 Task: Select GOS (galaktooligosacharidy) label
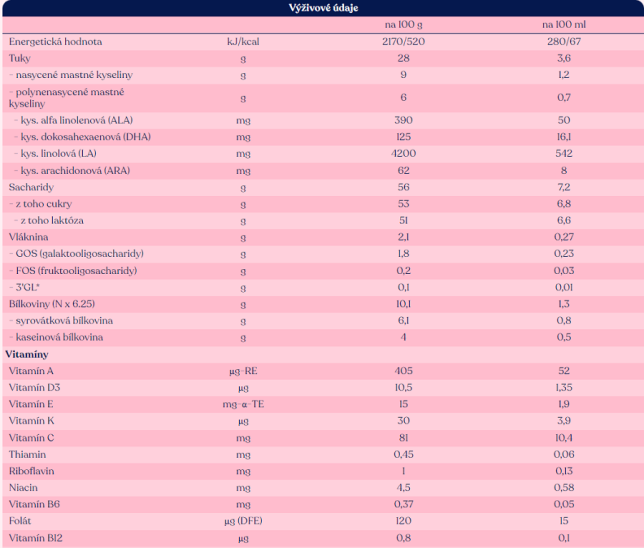click(75, 254)
